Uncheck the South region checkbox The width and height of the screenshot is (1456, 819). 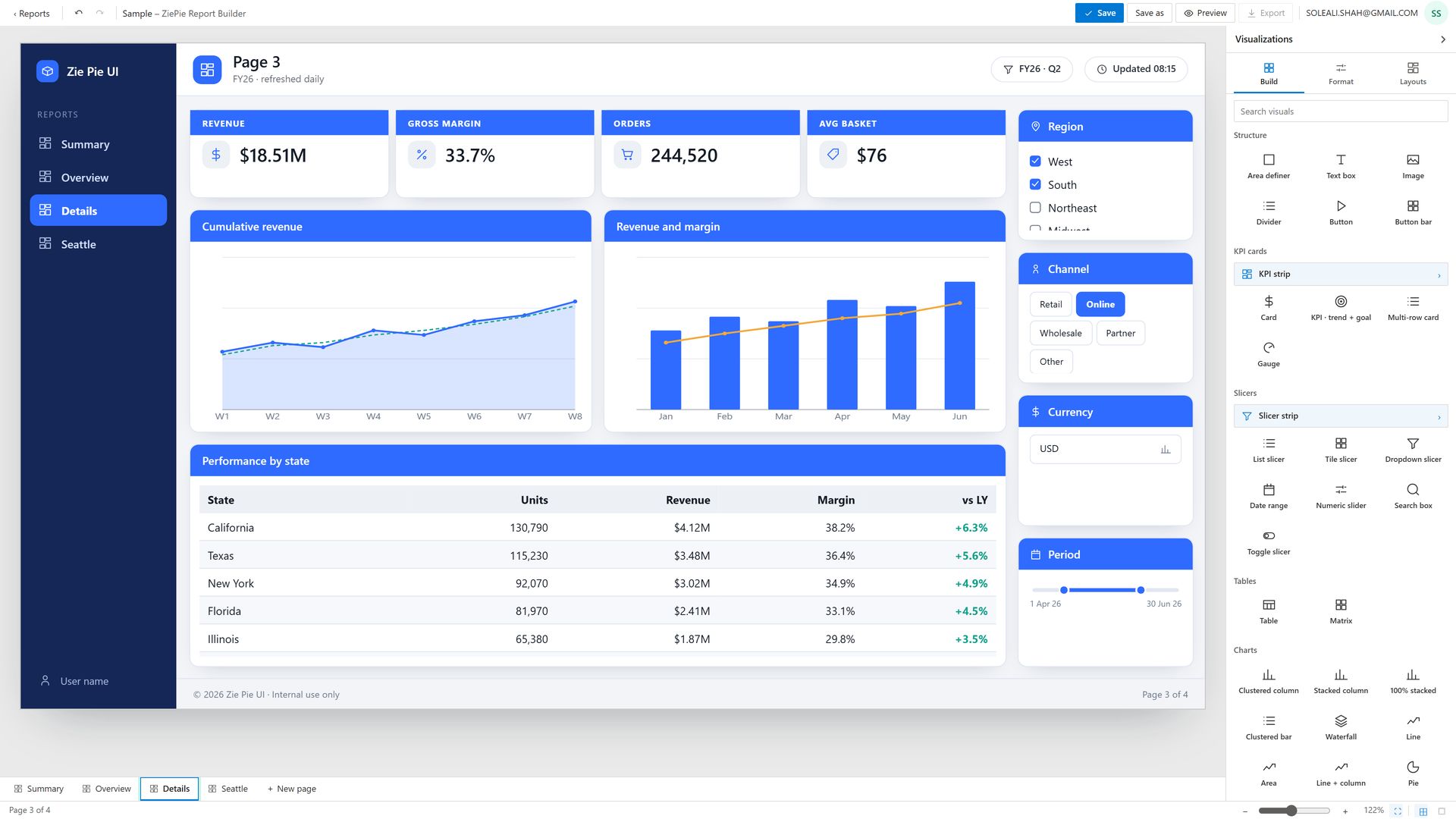(1034, 184)
